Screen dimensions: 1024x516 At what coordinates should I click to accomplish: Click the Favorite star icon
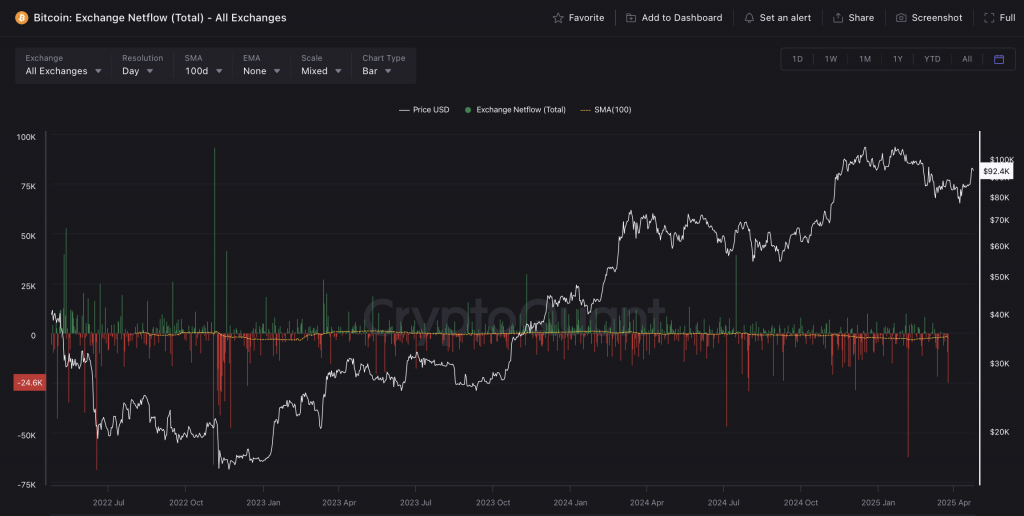[558, 18]
